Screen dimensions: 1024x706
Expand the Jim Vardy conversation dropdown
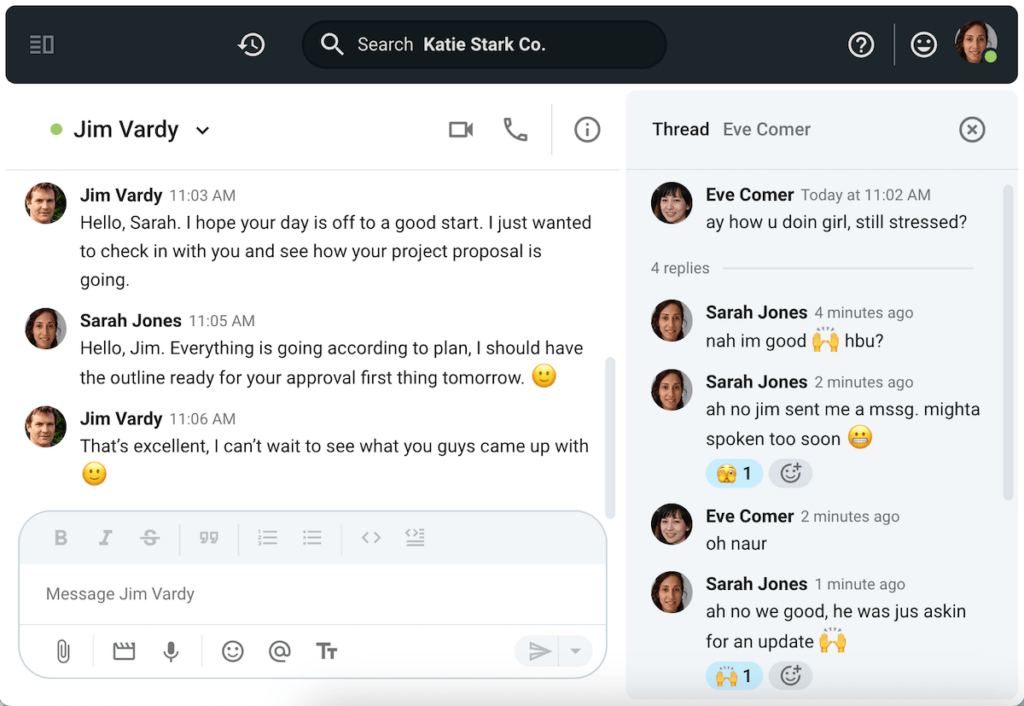[203, 131]
